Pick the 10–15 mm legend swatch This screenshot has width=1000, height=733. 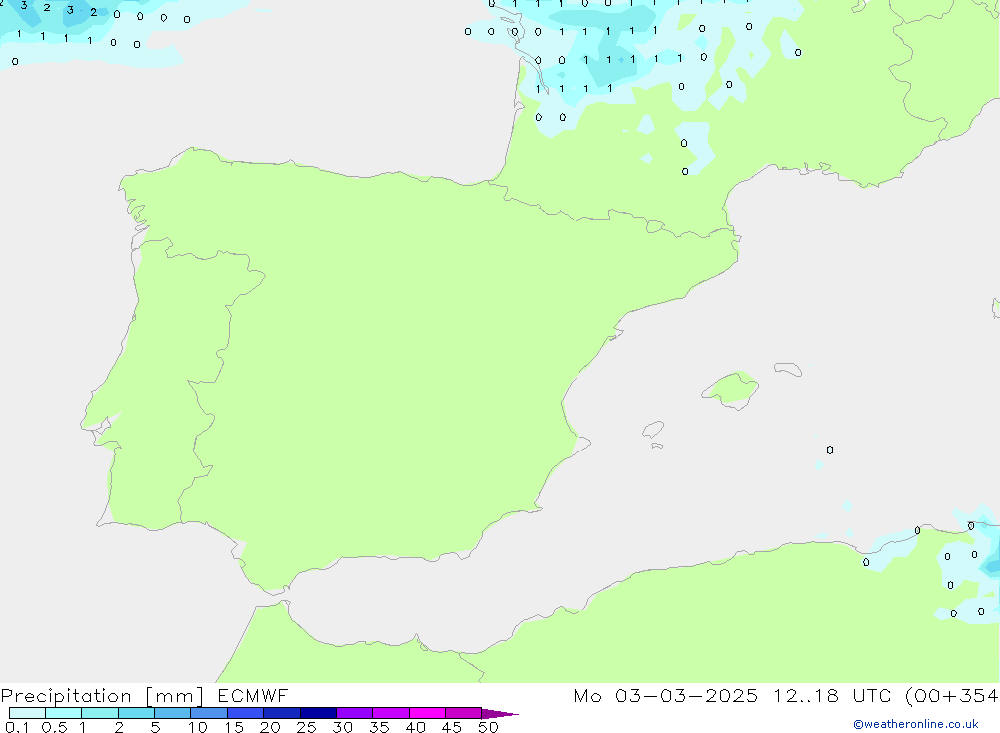(x=209, y=713)
